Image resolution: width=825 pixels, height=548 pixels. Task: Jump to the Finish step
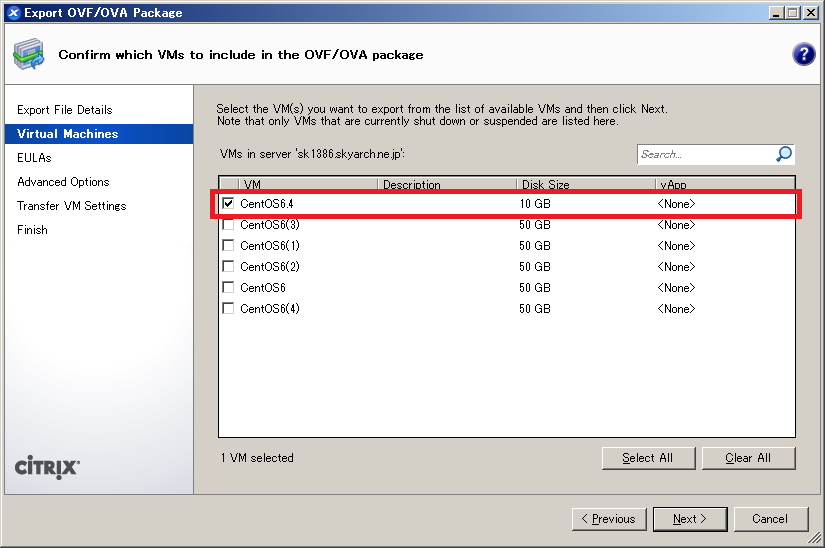tap(32, 230)
